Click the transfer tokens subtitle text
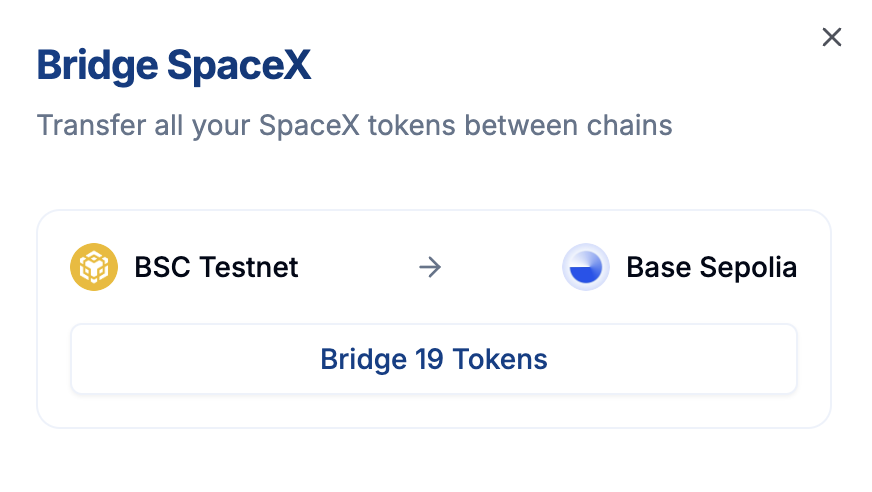 point(354,125)
